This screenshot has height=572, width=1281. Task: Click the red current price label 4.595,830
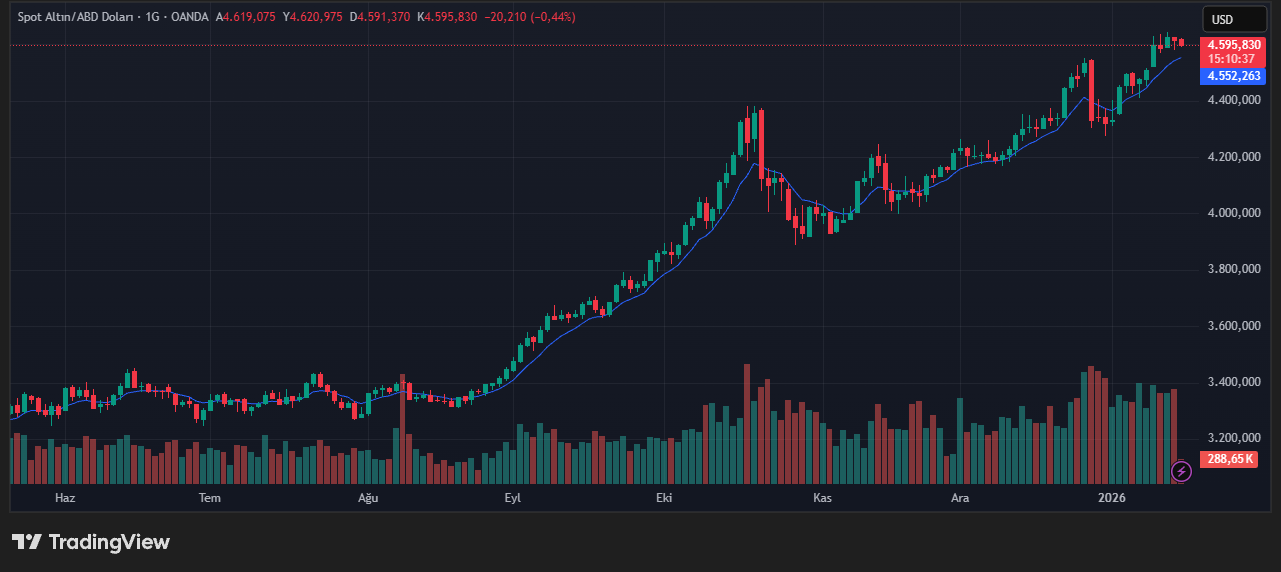(x=1234, y=45)
